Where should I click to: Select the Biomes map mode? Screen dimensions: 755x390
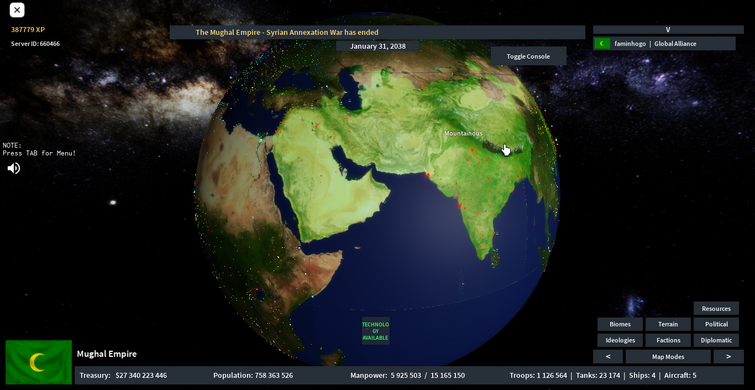pos(620,324)
